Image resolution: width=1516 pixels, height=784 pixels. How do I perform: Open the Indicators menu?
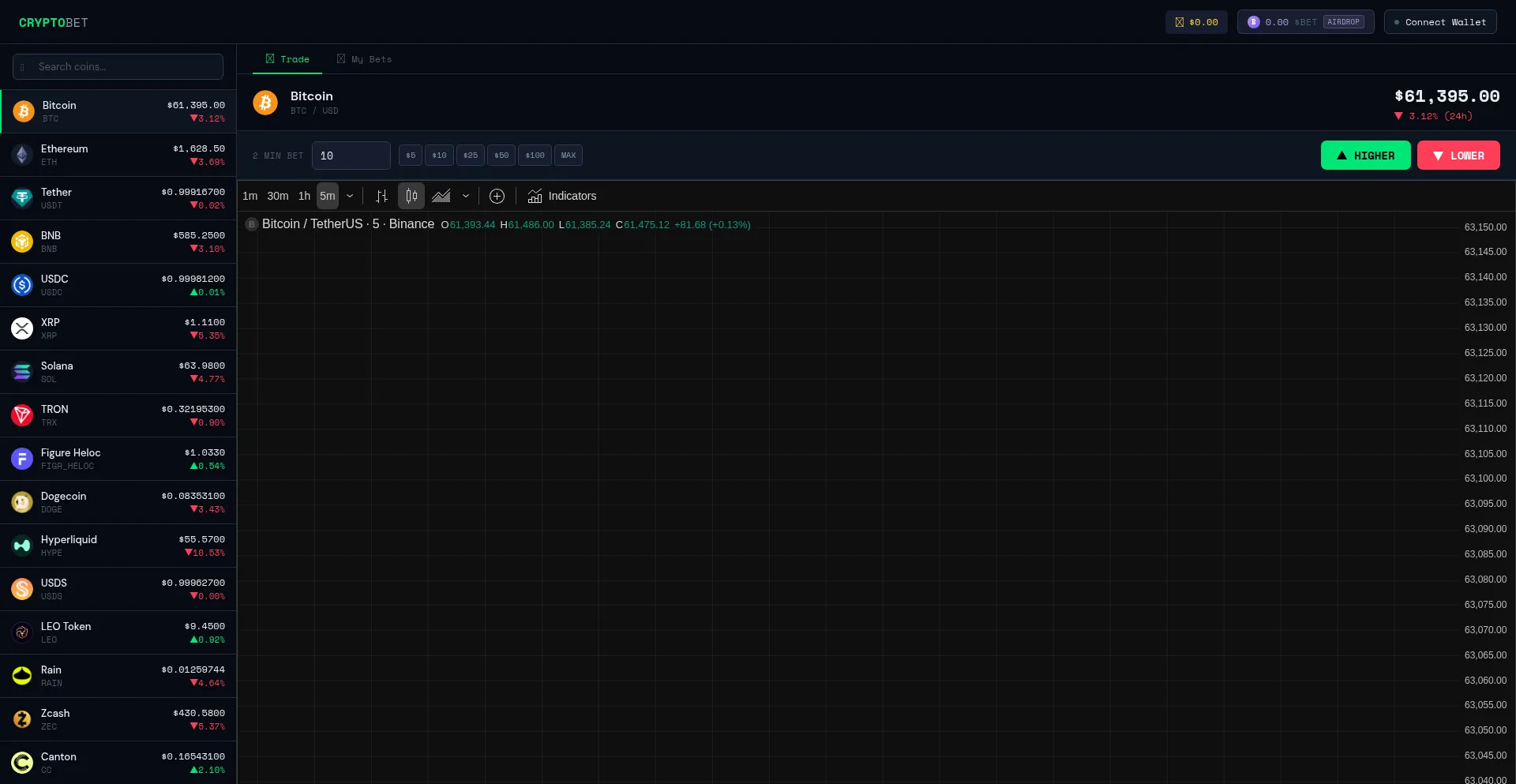[x=562, y=196]
